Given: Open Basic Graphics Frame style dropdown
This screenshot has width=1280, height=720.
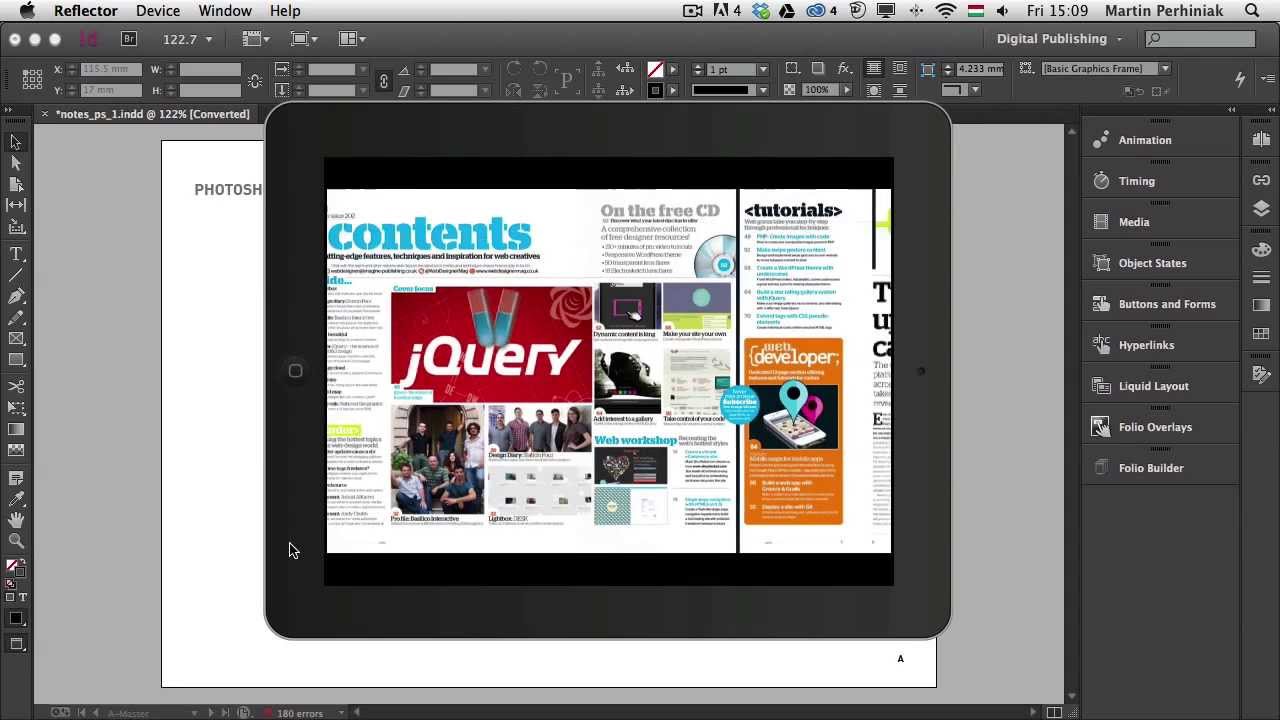Looking at the screenshot, I should tap(1165, 69).
